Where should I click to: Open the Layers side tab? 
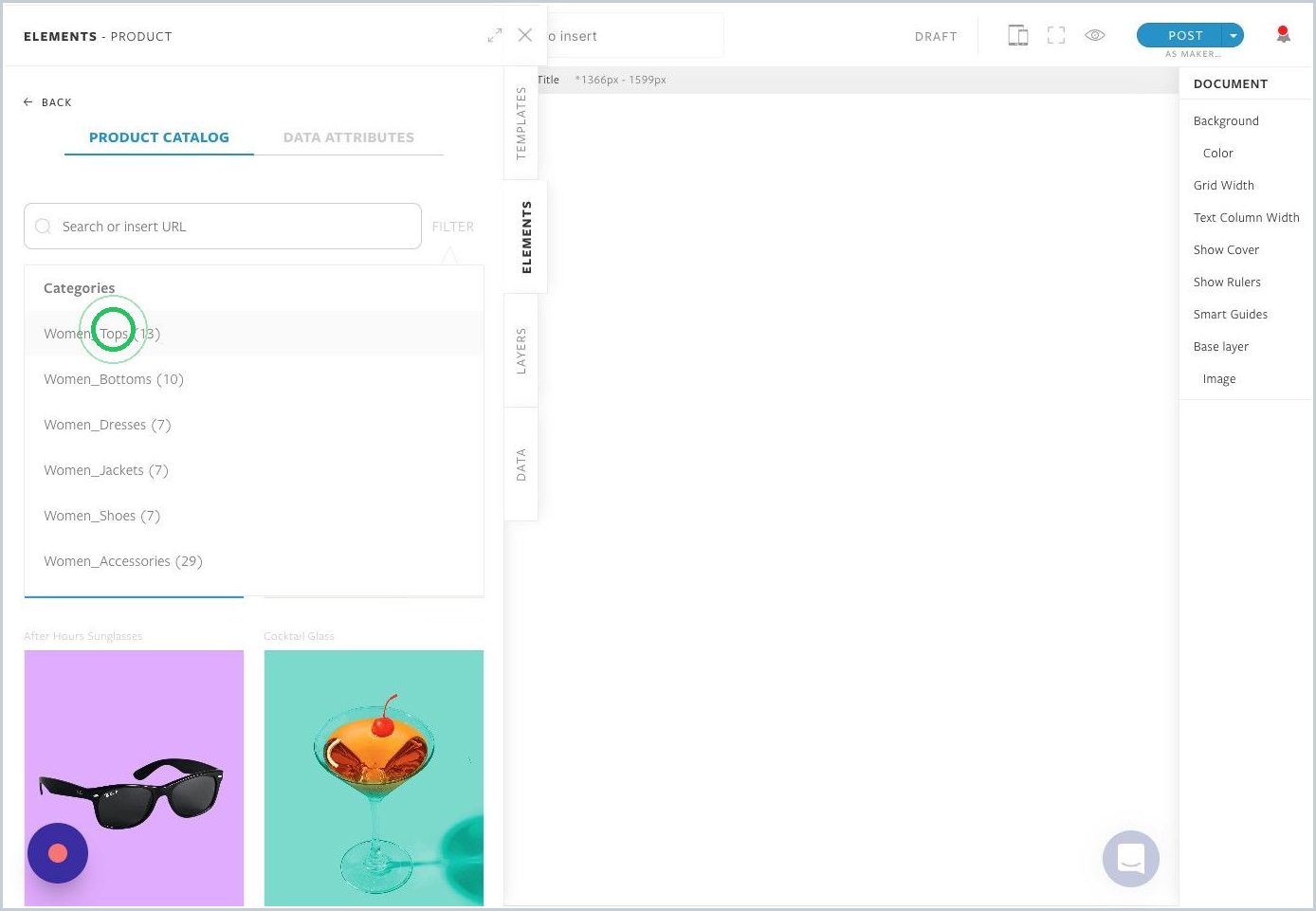[x=521, y=351]
